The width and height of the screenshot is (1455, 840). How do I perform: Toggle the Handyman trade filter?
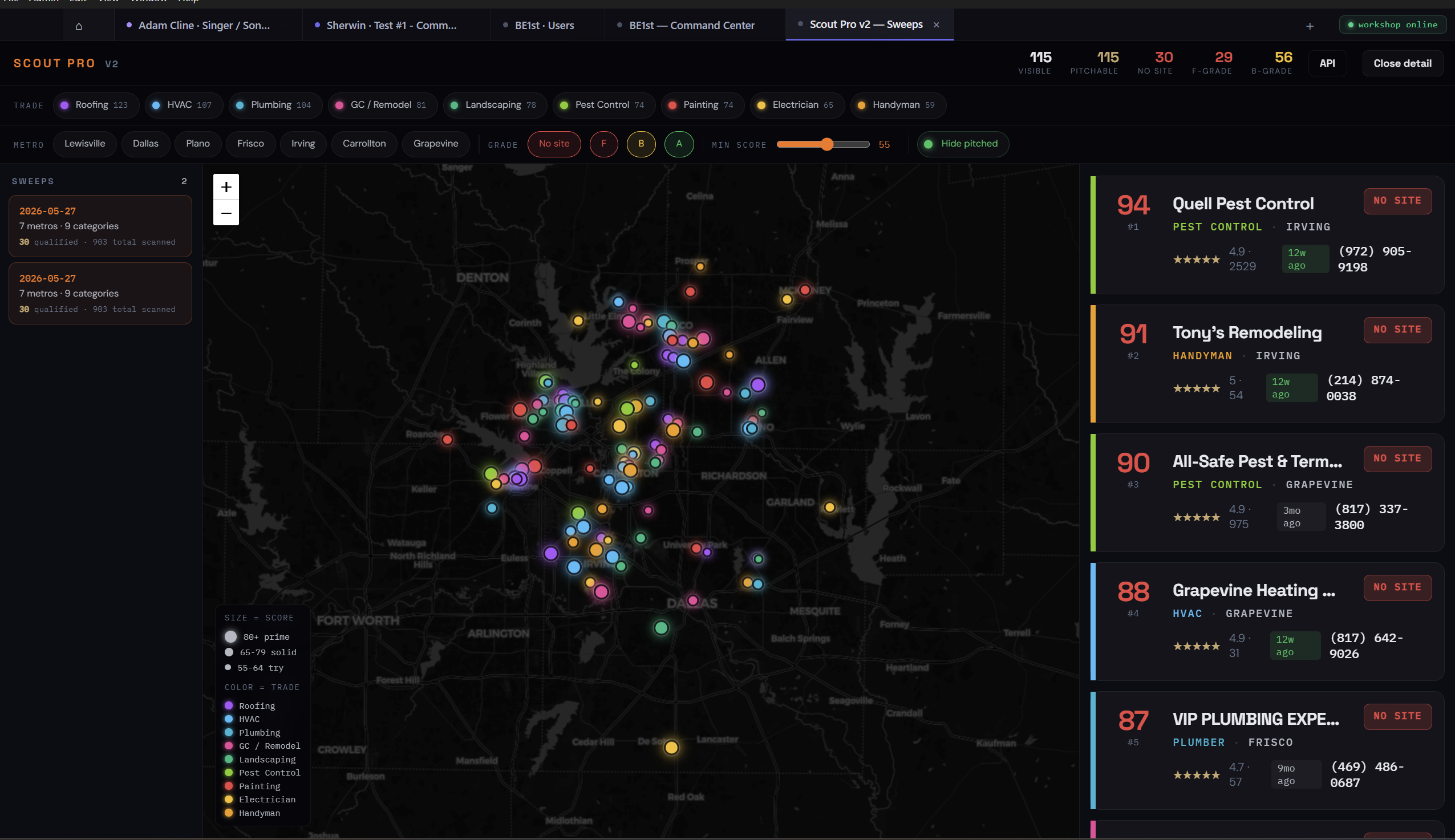point(898,105)
